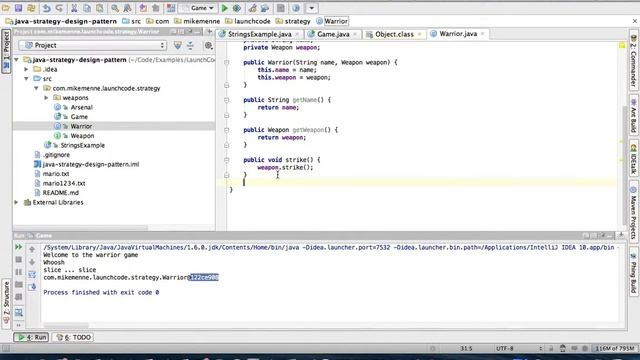Open the Structure side tool window
Screen dimensions: 640x360
pos(6,303)
